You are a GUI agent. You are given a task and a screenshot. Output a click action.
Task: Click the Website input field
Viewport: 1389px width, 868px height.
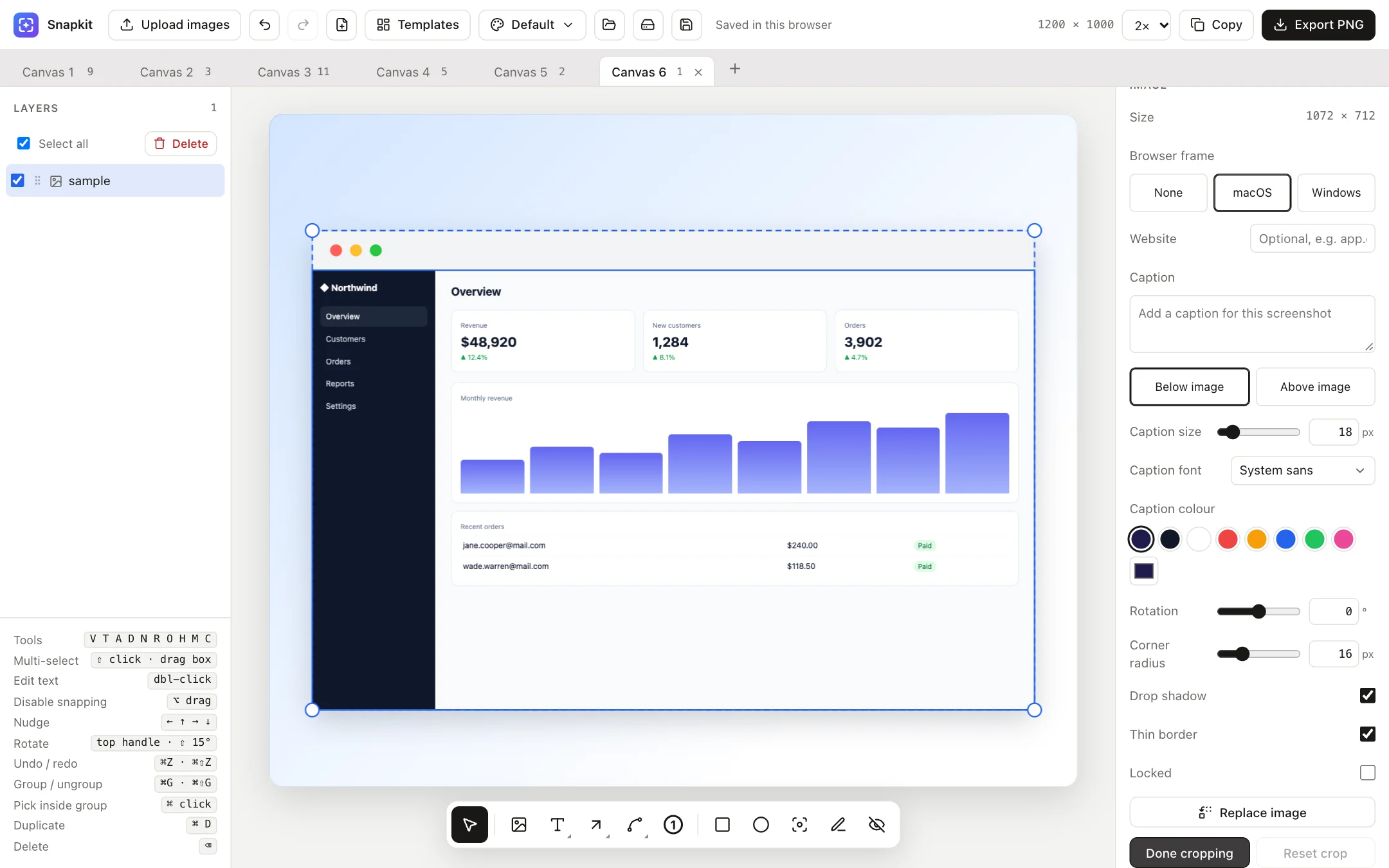pos(1312,239)
